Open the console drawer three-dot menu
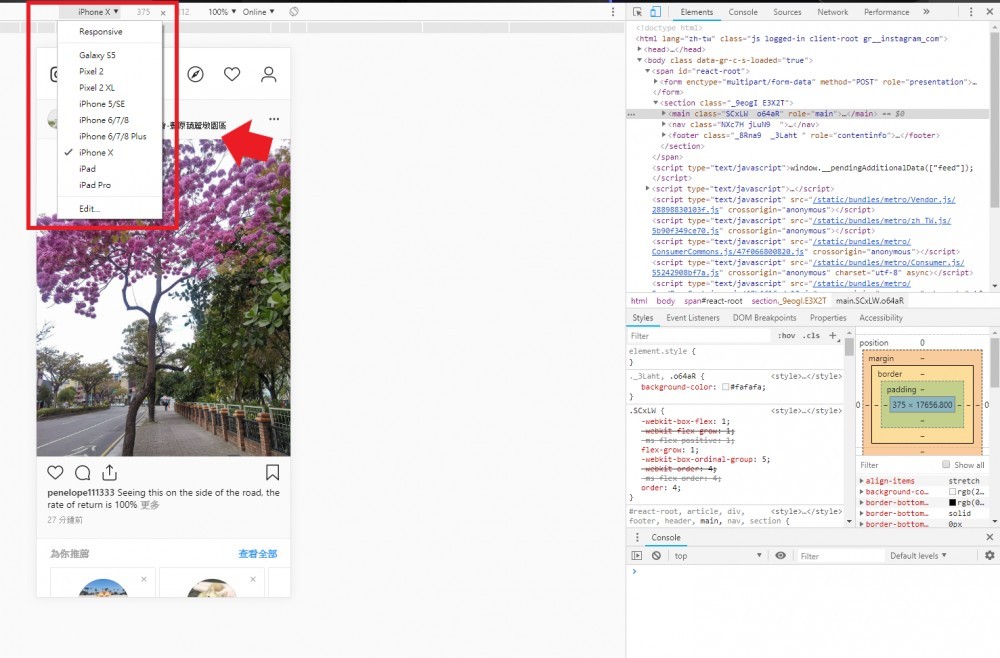Screen dimensions: 1000x658 pyautogui.click(x=636, y=537)
